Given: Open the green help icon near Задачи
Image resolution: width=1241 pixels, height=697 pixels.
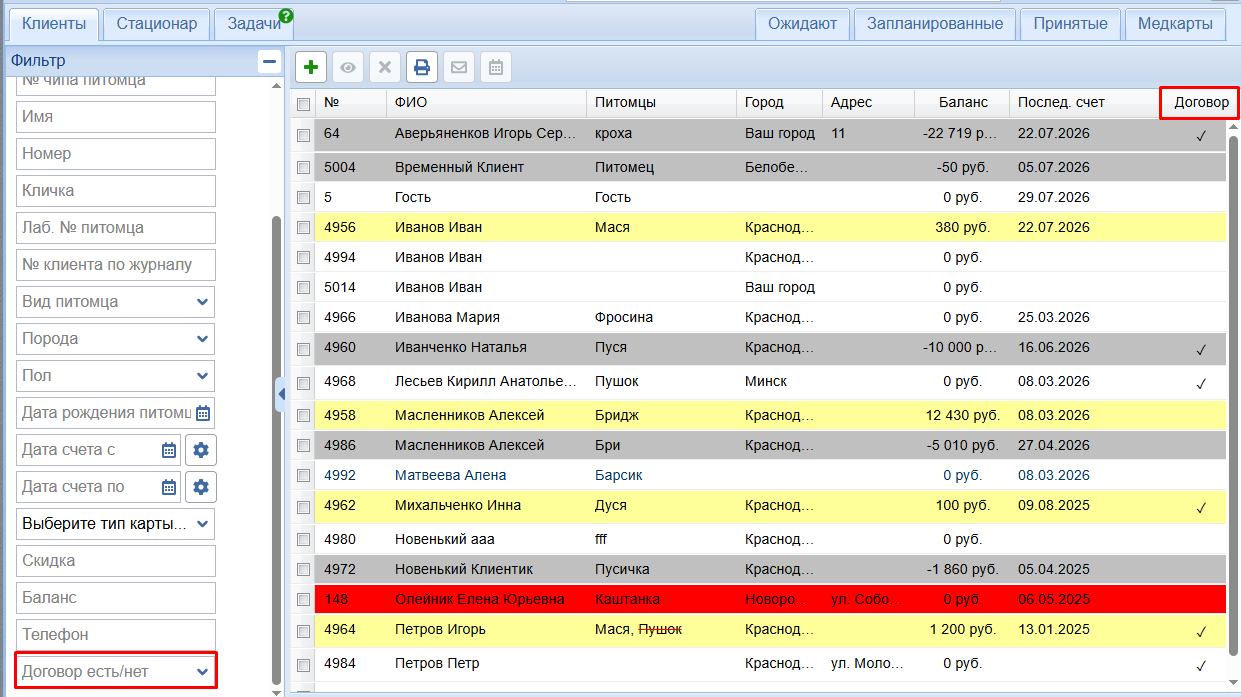Looking at the screenshot, I should [x=286, y=16].
